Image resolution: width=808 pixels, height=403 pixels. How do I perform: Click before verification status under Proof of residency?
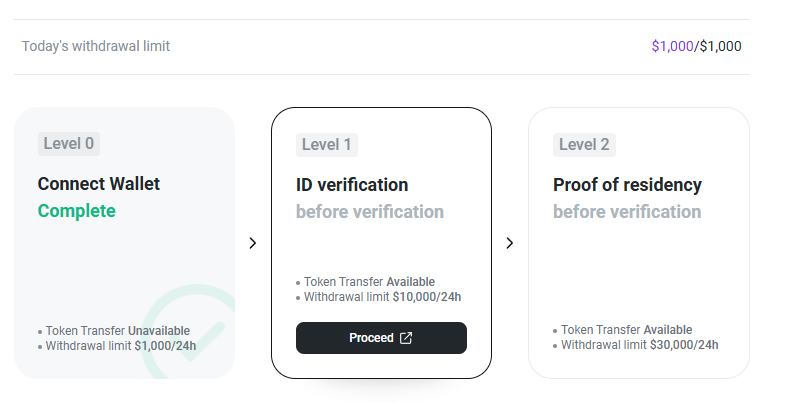[x=627, y=212]
